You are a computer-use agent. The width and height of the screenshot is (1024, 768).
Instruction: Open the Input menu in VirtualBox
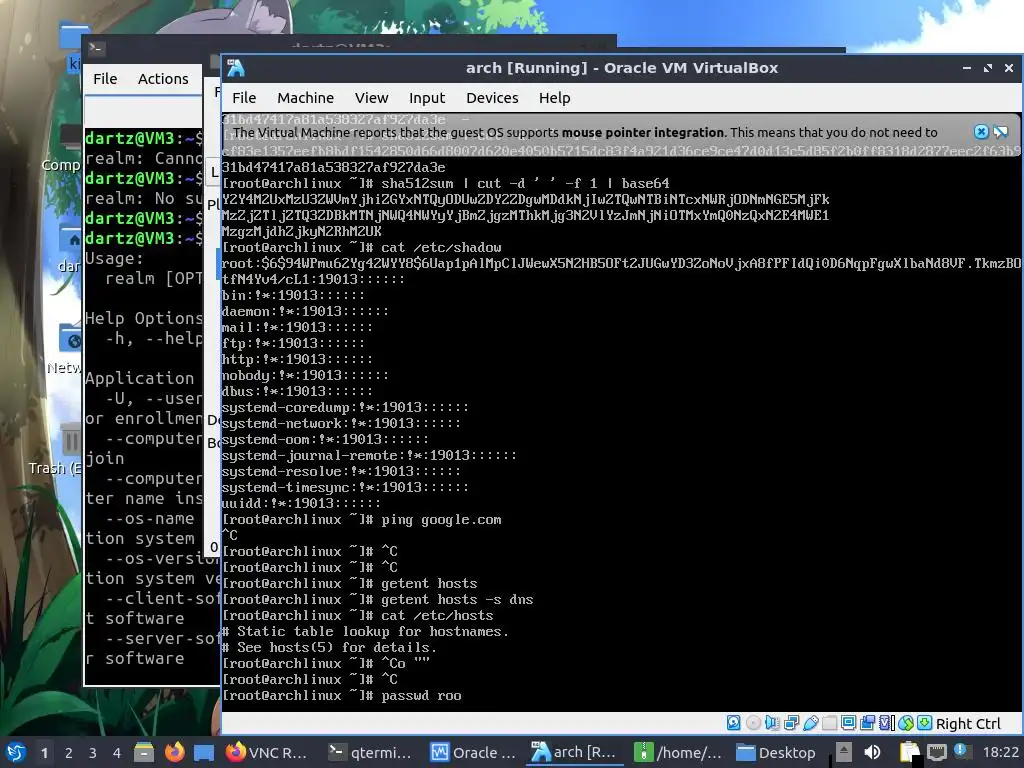click(x=427, y=98)
